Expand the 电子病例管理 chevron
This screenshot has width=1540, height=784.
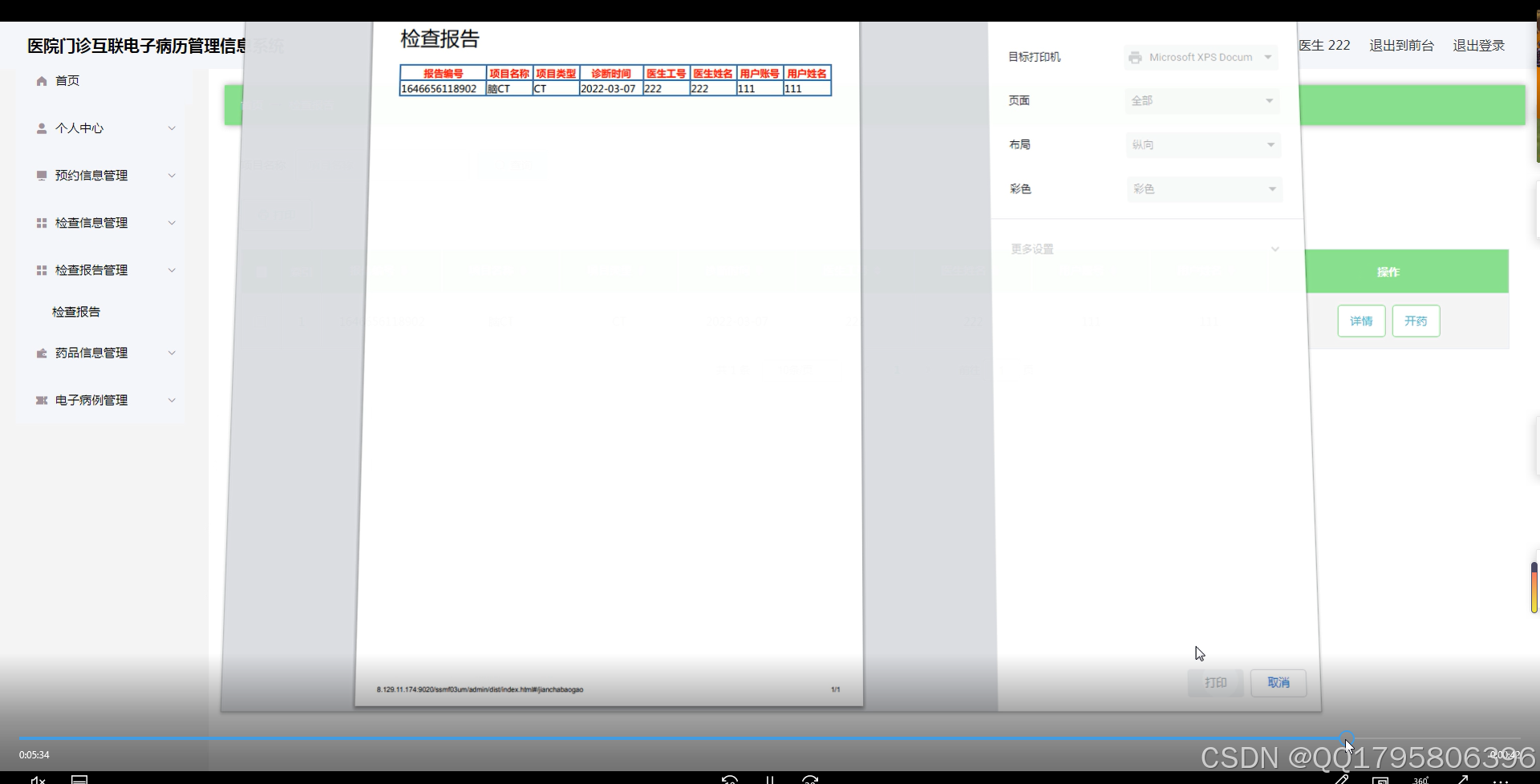point(172,400)
